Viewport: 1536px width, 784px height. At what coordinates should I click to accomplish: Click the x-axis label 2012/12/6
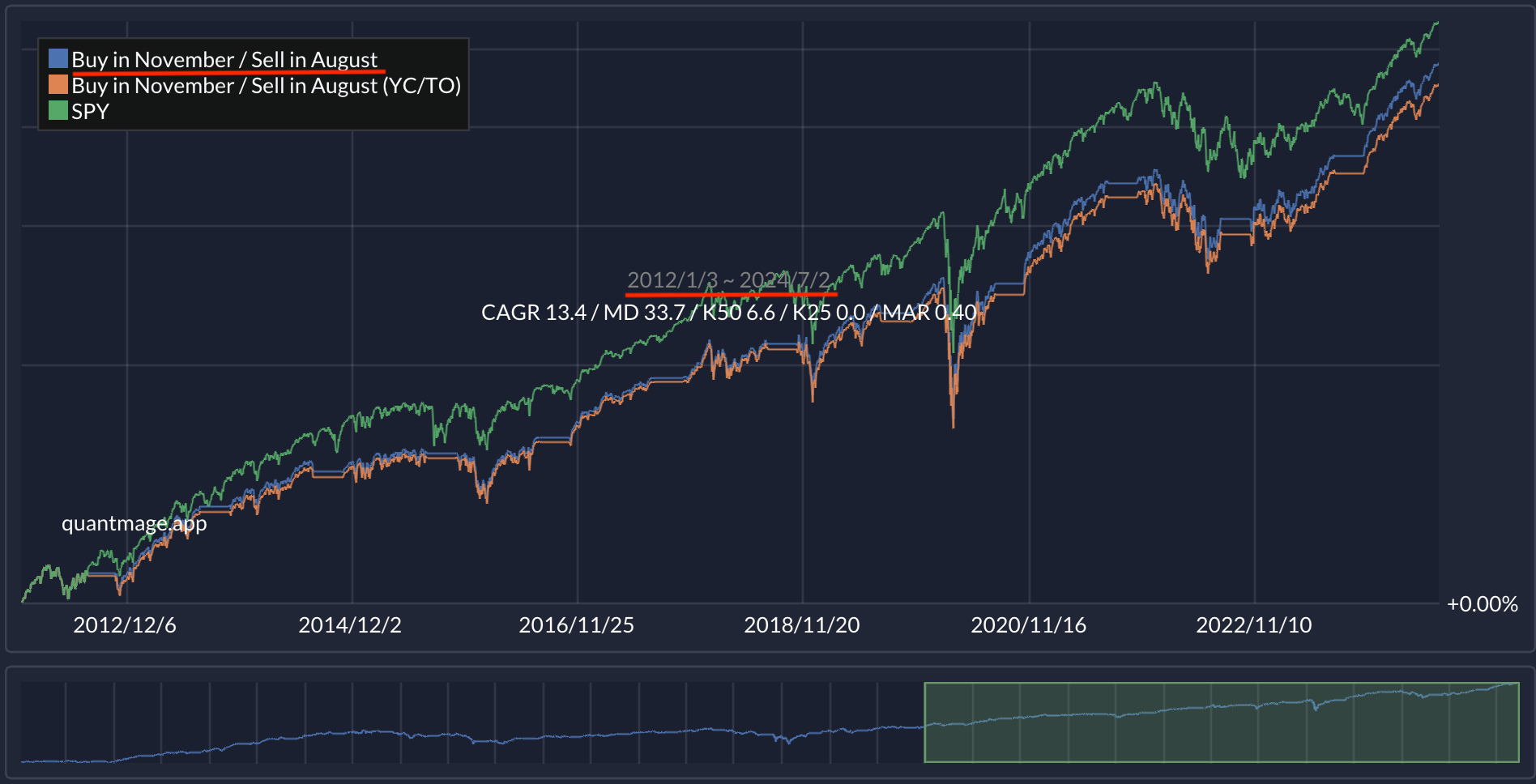pos(125,624)
